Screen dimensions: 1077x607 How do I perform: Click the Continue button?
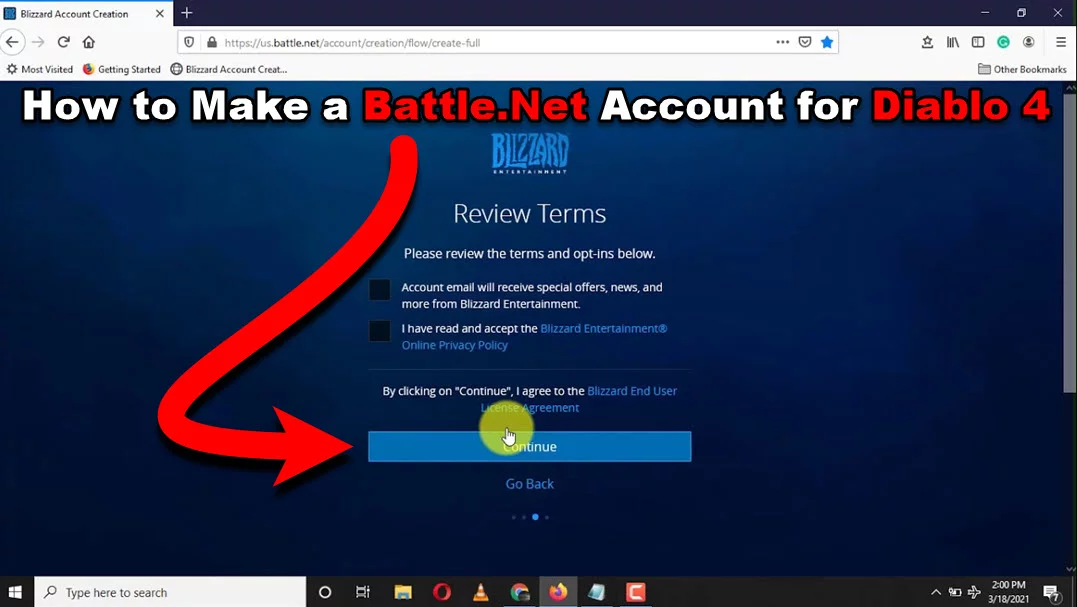click(530, 446)
